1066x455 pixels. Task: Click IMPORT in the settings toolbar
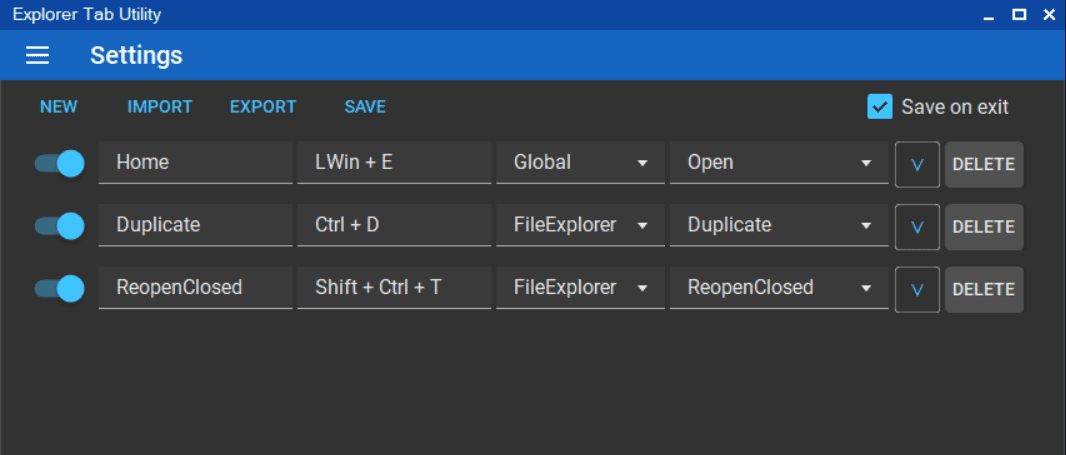coord(160,107)
